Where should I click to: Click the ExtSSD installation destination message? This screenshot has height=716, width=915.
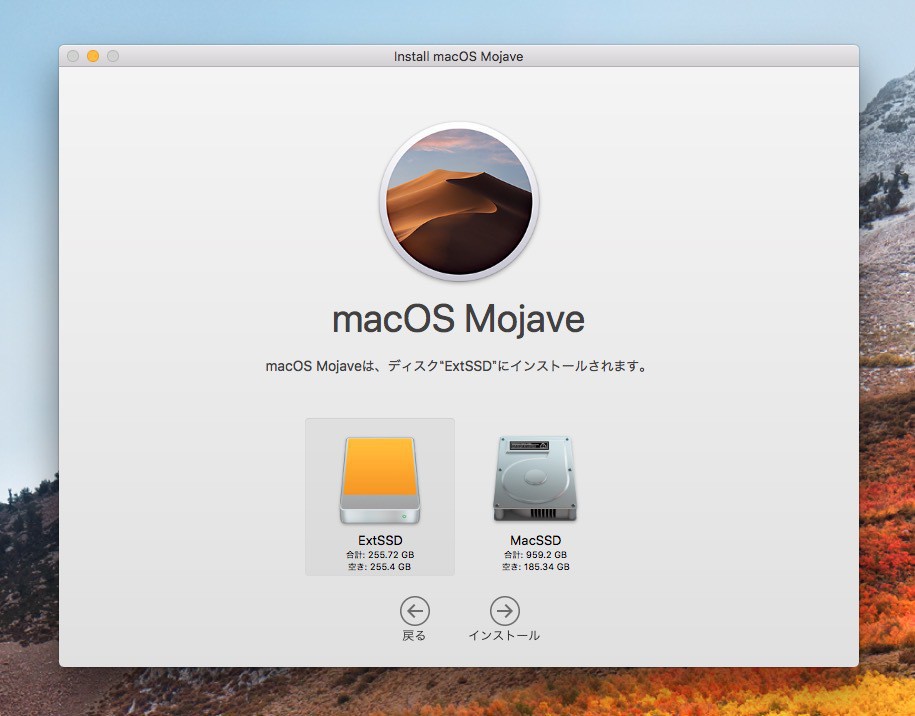[x=458, y=366]
